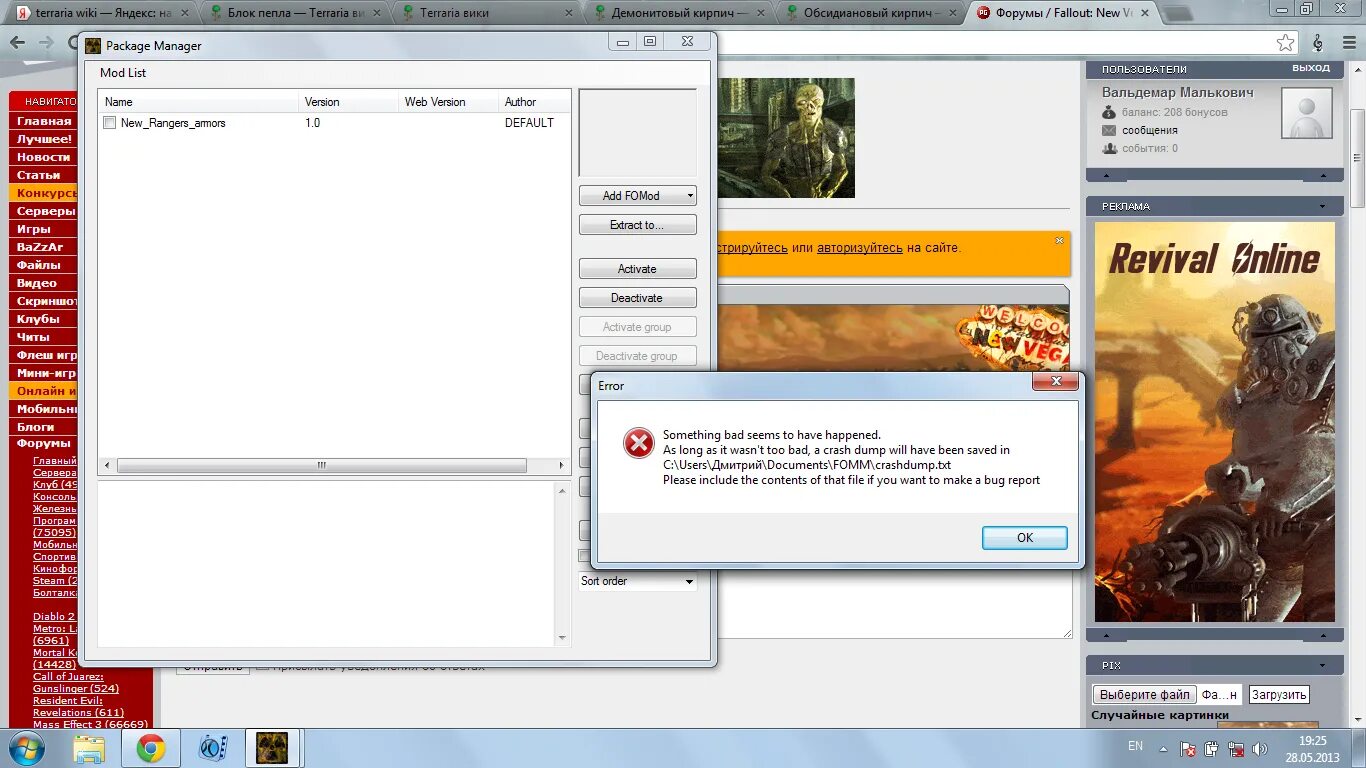Image resolution: width=1366 pixels, height=768 pixels.
Task: Click the disabled Activate group button
Action: 638,327
